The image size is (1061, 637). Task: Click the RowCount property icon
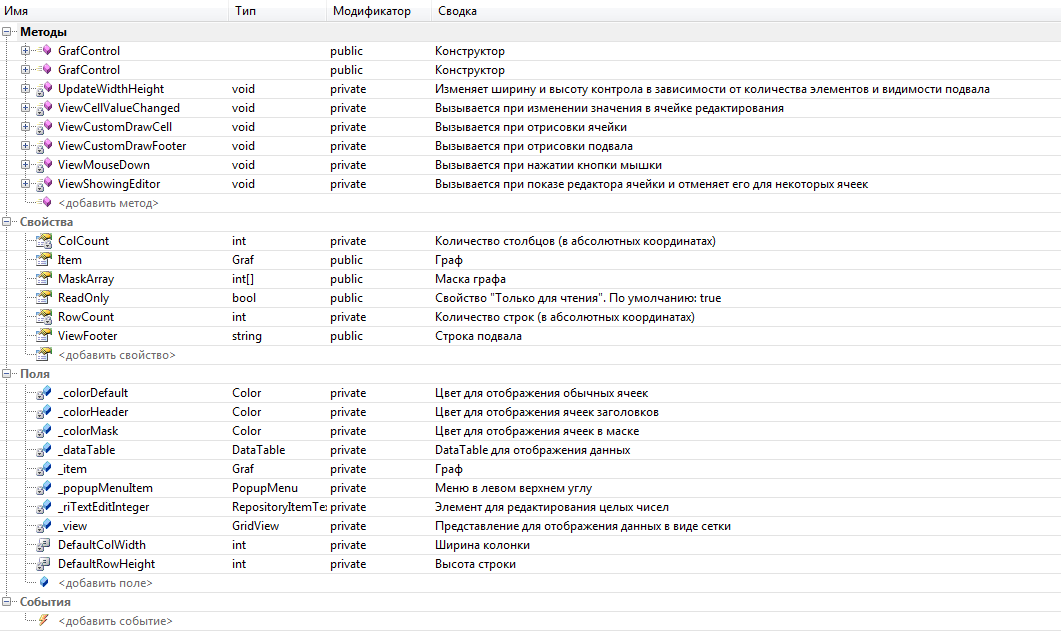pos(44,316)
